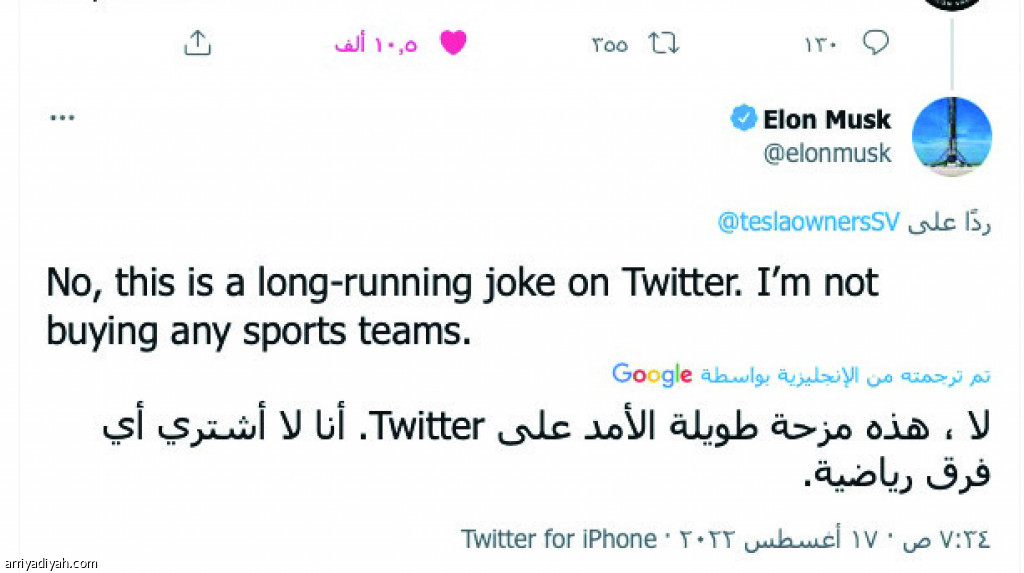This screenshot has height=573, width=1024.
Task: Open the three-dot more options menu
Action: point(62,118)
